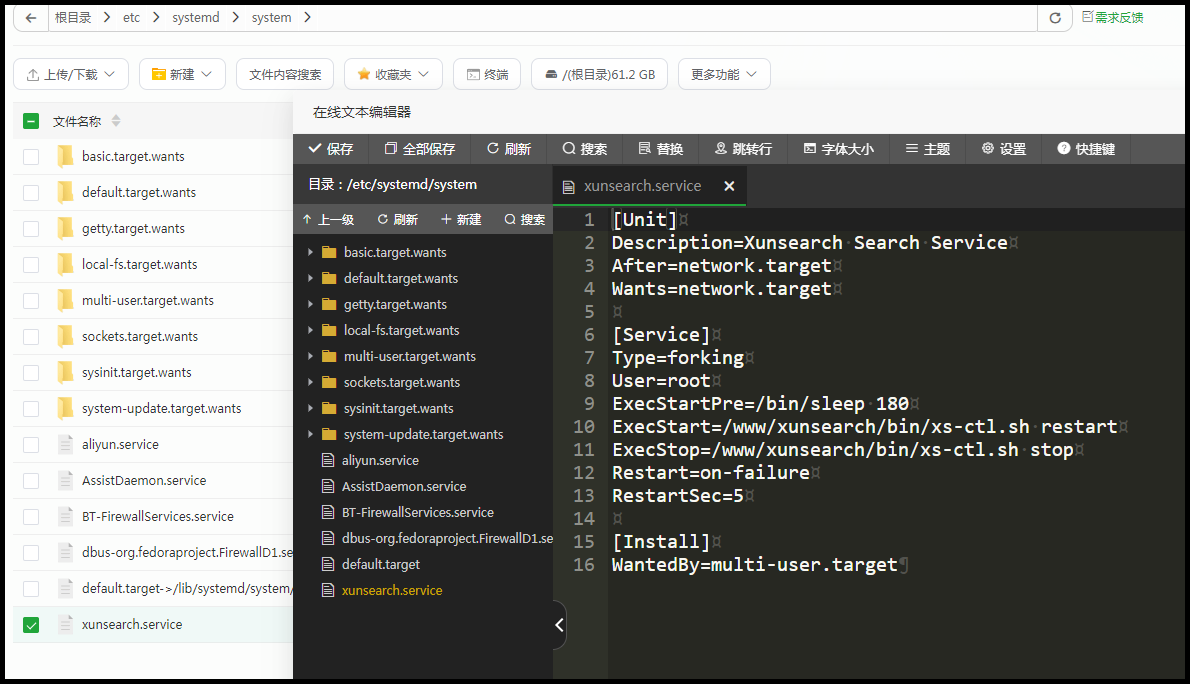The width and height of the screenshot is (1190, 684).
Task: Show 快捷键 keyboard shortcuts help
Action: tap(1086, 149)
